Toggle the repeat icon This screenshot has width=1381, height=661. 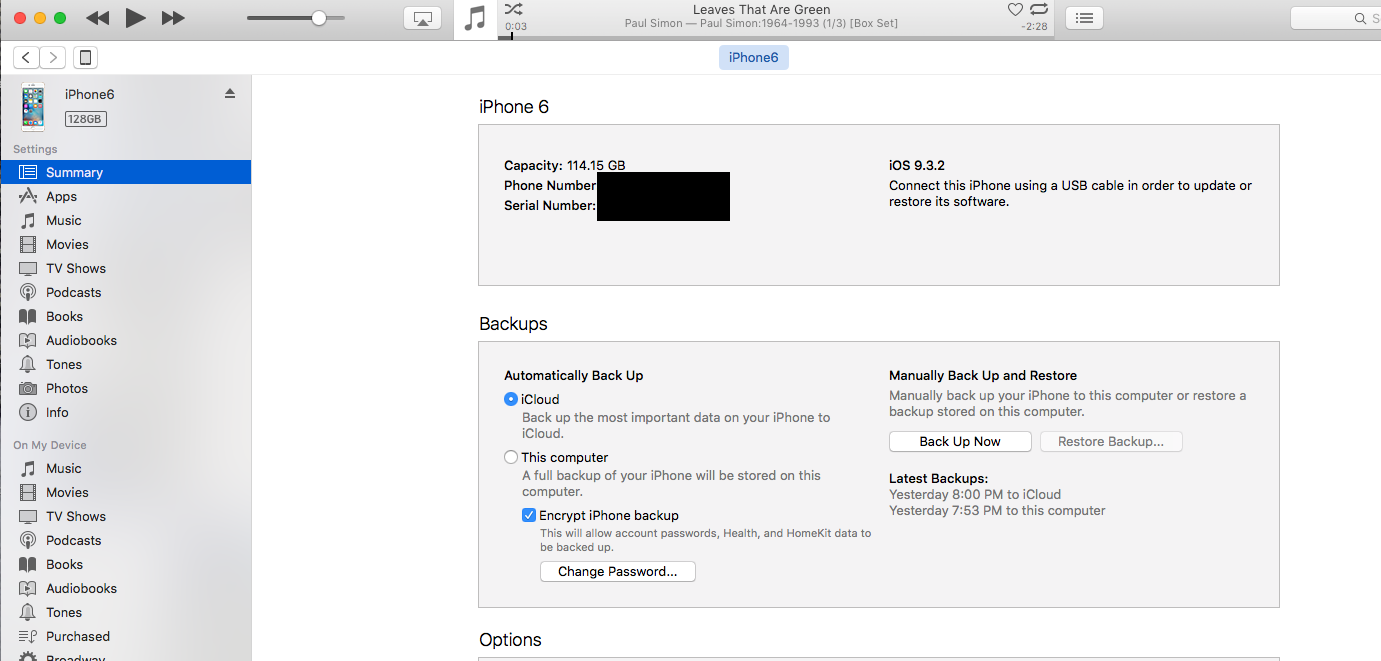(1041, 10)
